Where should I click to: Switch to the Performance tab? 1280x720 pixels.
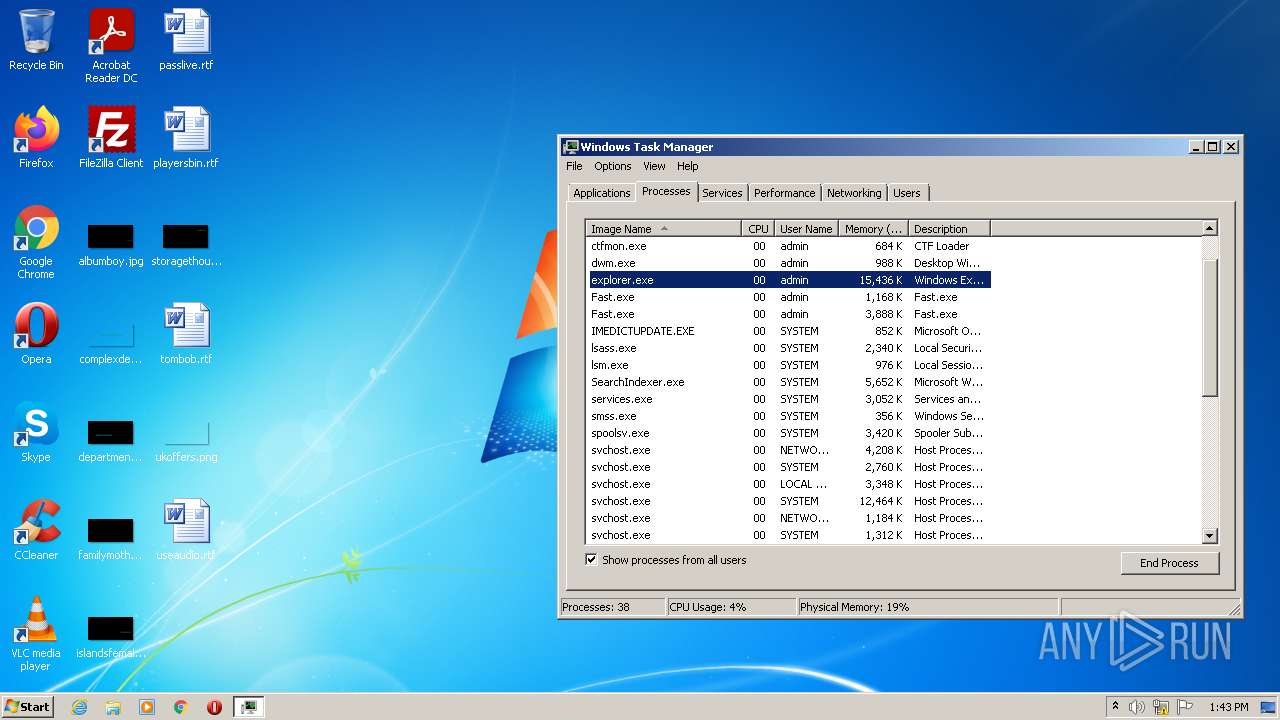point(784,193)
